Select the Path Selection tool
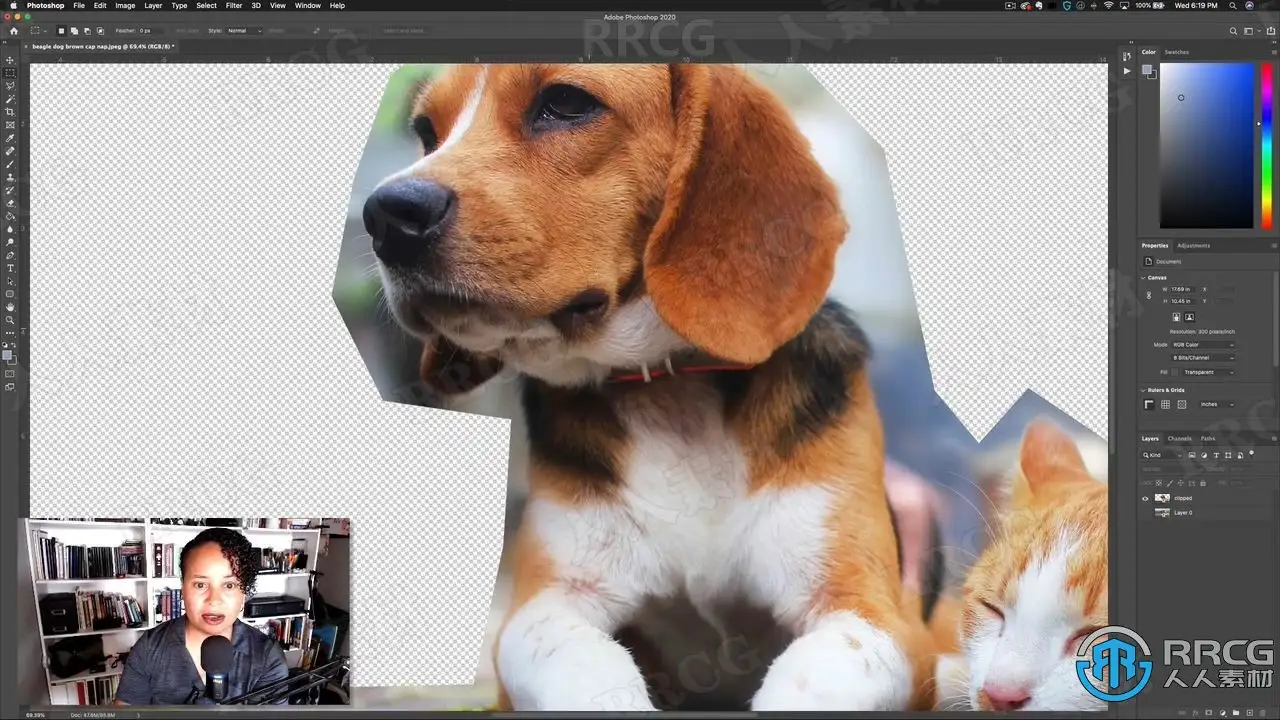The image size is (1280, 720). click(x=11, y=281)
